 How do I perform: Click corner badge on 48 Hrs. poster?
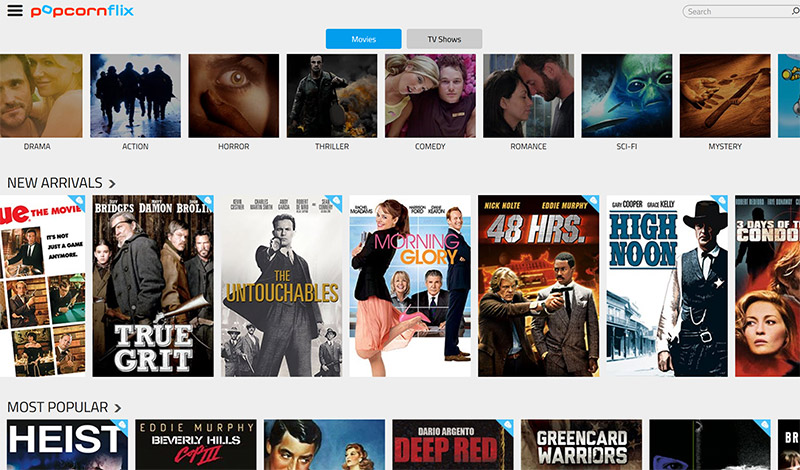pyautogui.click(x=592, y=203)
